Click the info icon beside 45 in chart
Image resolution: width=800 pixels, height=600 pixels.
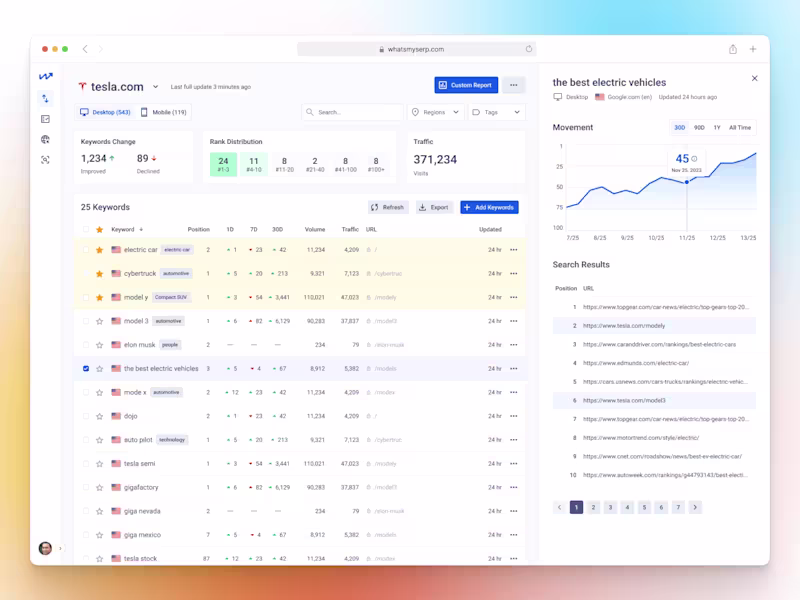coord(694,159)
